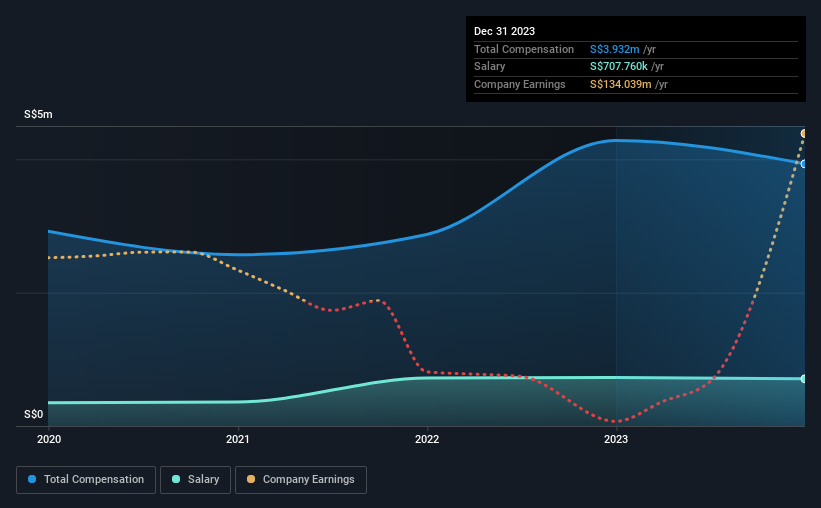
Task: Click the S$0 y-axis label
Action: tap(34, 414)
